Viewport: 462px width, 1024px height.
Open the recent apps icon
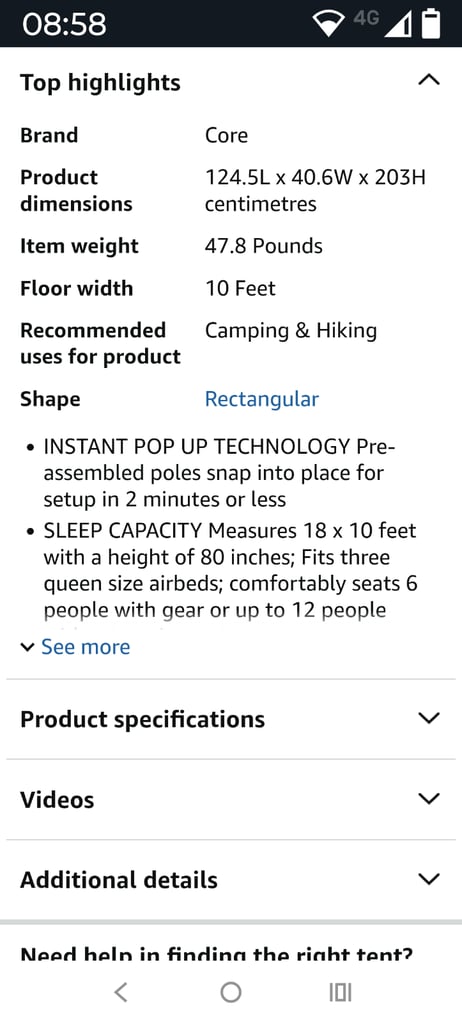tap(340, 993)
